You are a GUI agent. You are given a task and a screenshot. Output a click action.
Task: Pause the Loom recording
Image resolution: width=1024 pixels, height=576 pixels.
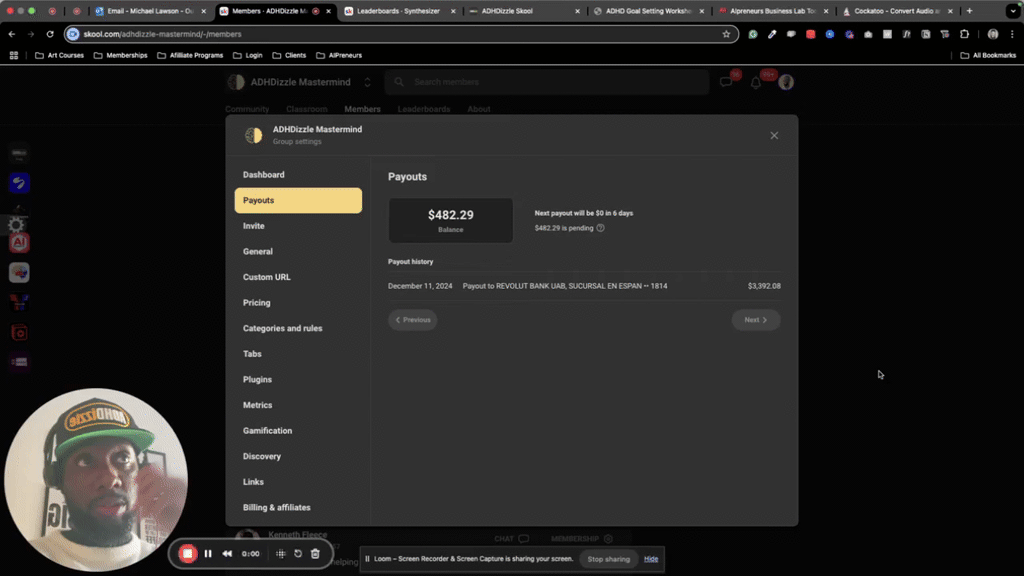click(208, 554)
